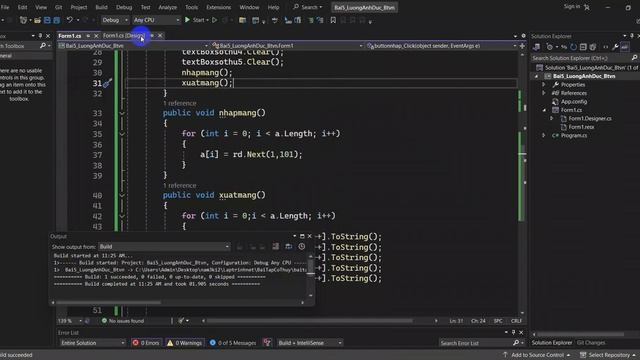Open the Form1 class navigation dropdown

[287, 46]
